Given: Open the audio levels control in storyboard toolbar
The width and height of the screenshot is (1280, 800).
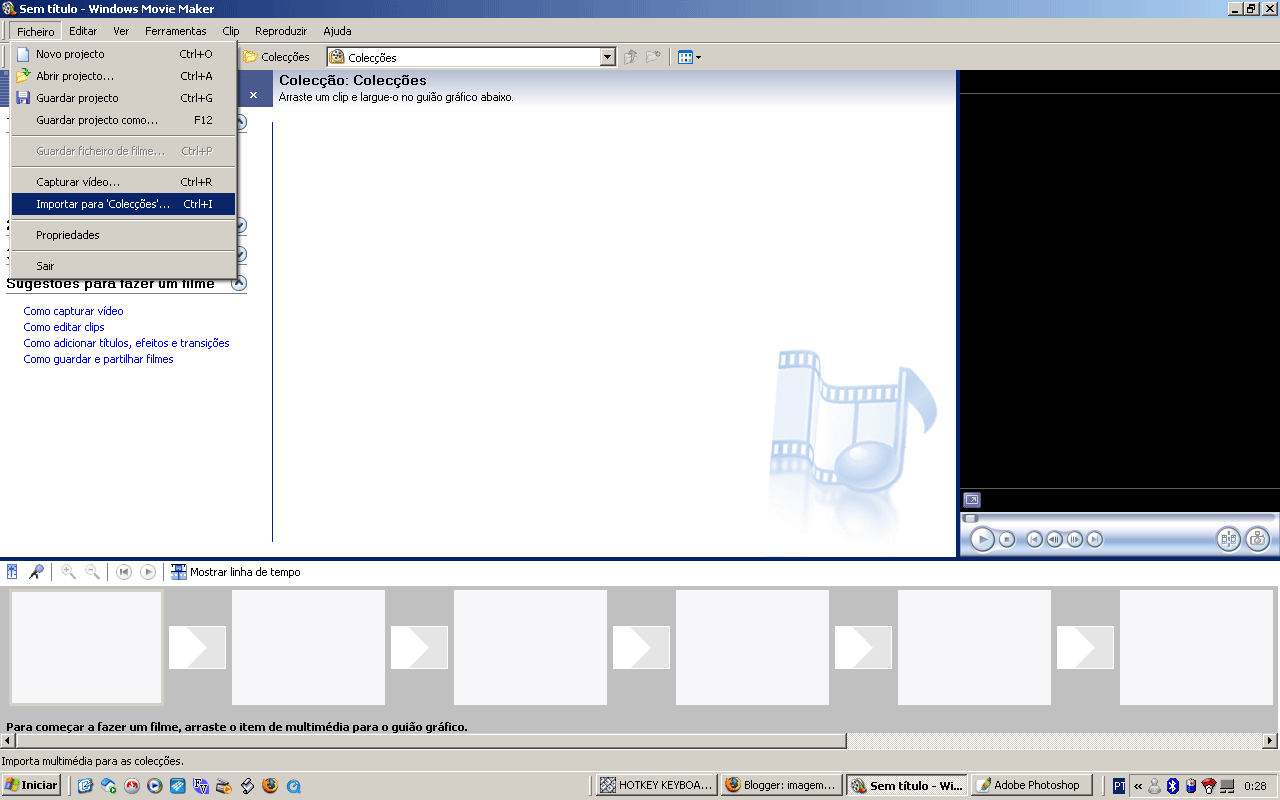Looking at the screenshot, I should 12,572.
